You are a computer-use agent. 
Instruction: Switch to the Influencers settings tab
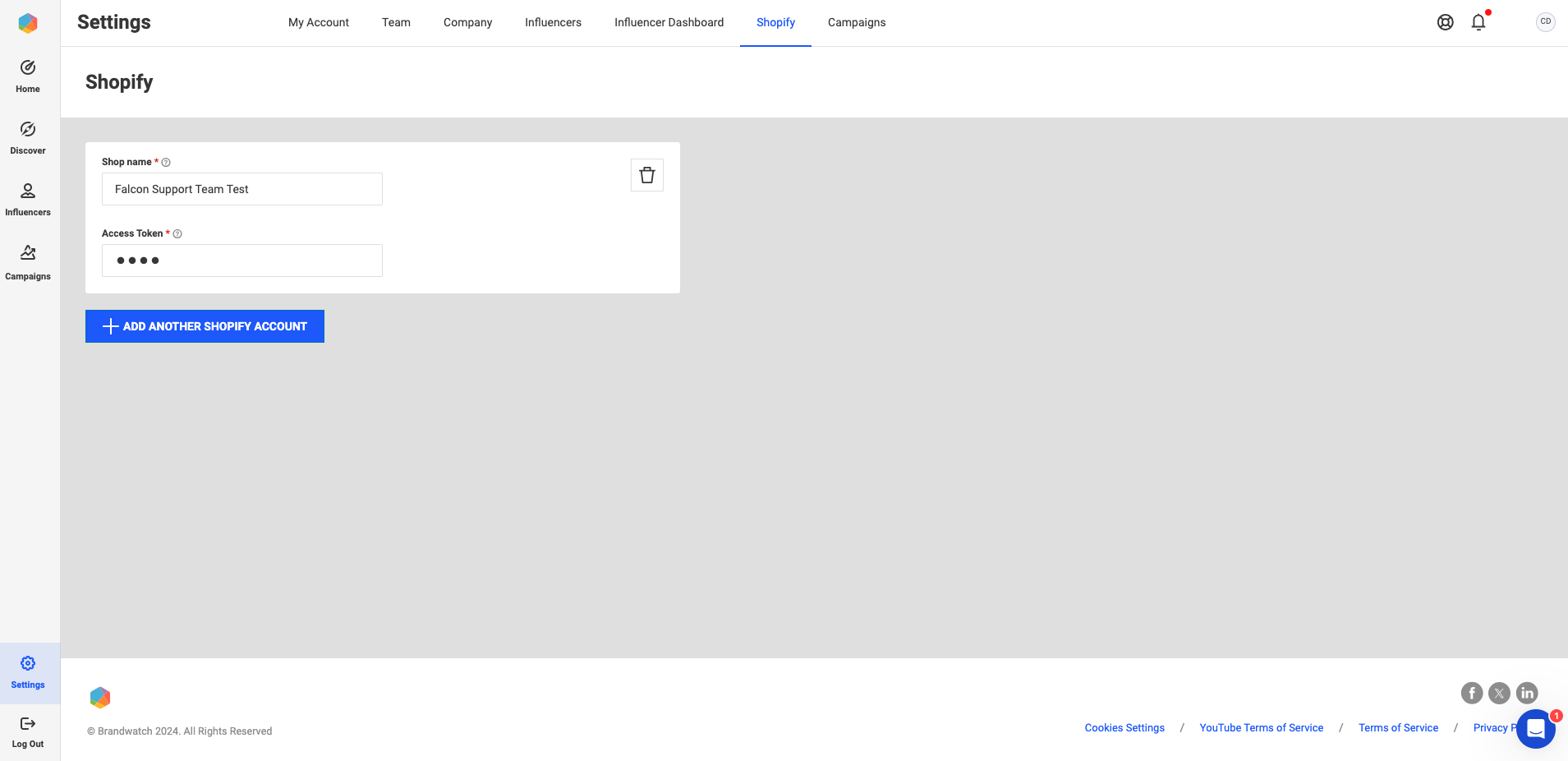pyautogui.click(x=554, y=22)
